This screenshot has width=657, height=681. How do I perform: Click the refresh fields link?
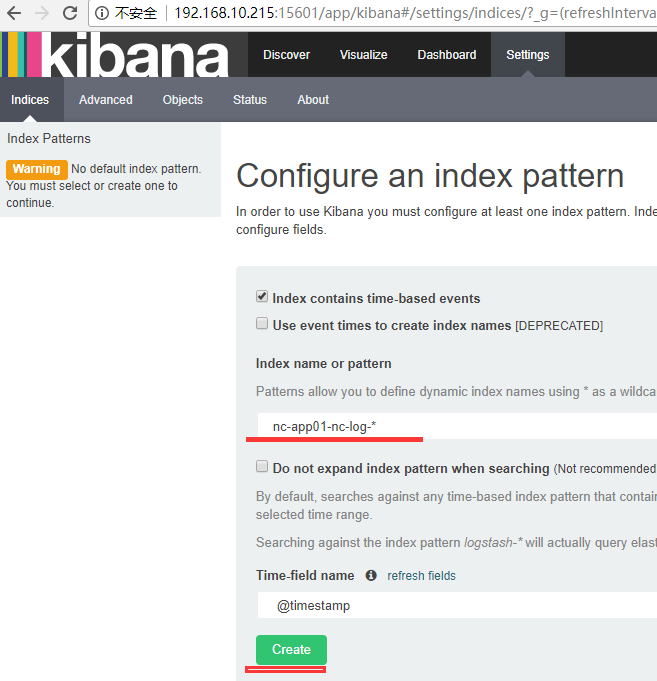pos(421,576)
